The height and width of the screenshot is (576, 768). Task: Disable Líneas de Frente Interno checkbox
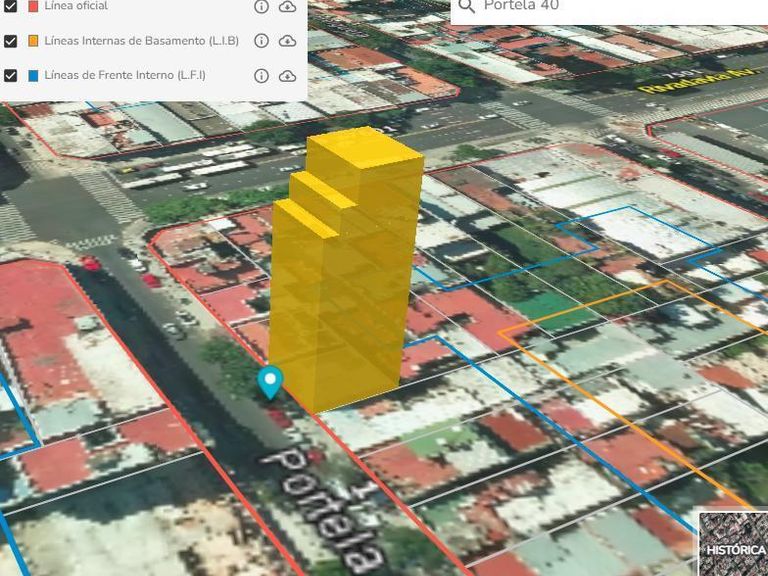click(10, 75)
